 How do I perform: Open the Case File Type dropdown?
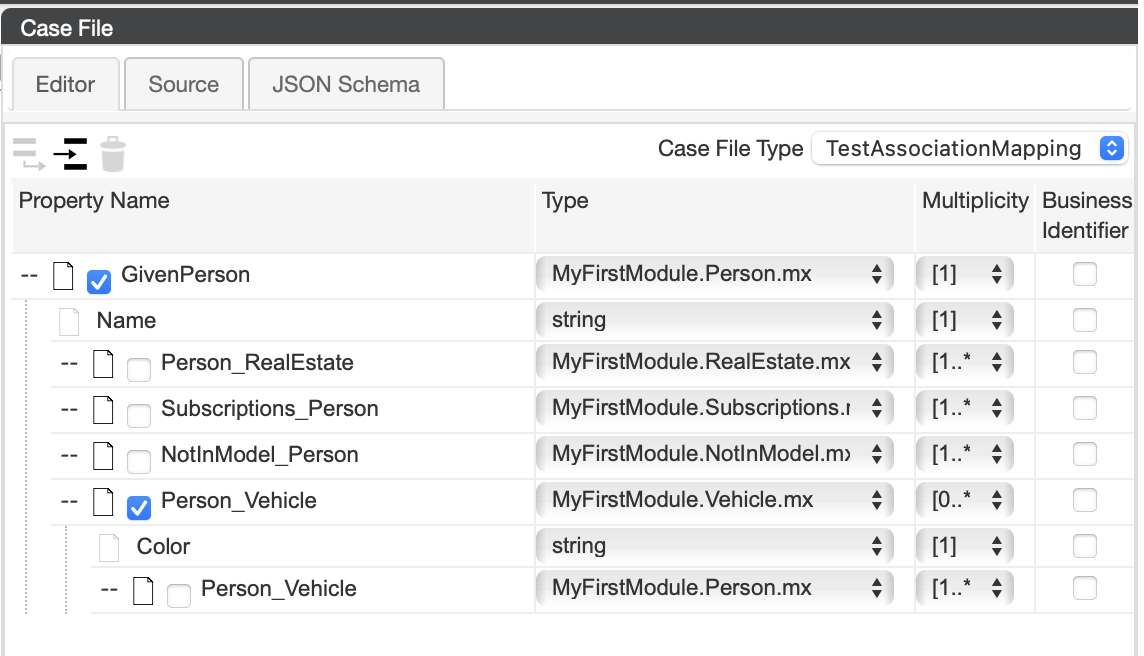click(x=969, y=149)
